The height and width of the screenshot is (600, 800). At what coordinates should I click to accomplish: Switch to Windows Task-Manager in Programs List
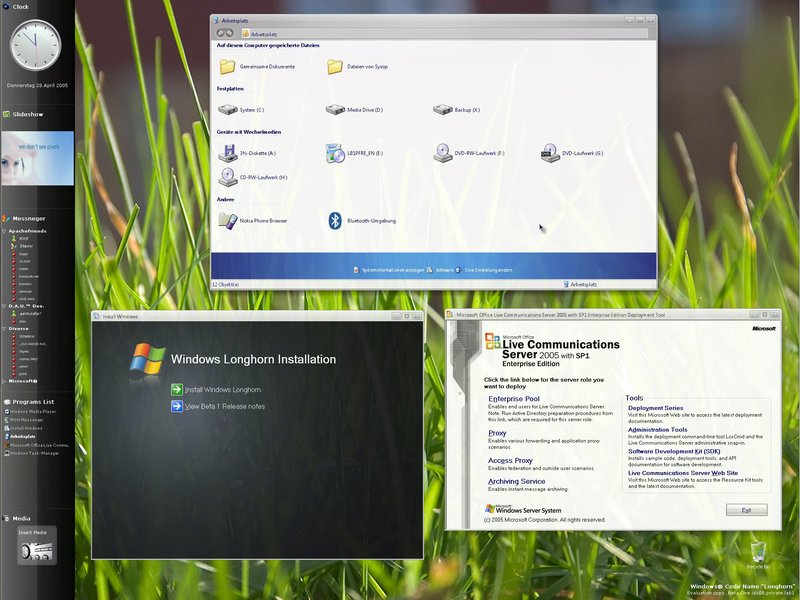pyautogui.click(x=34, y=453)
